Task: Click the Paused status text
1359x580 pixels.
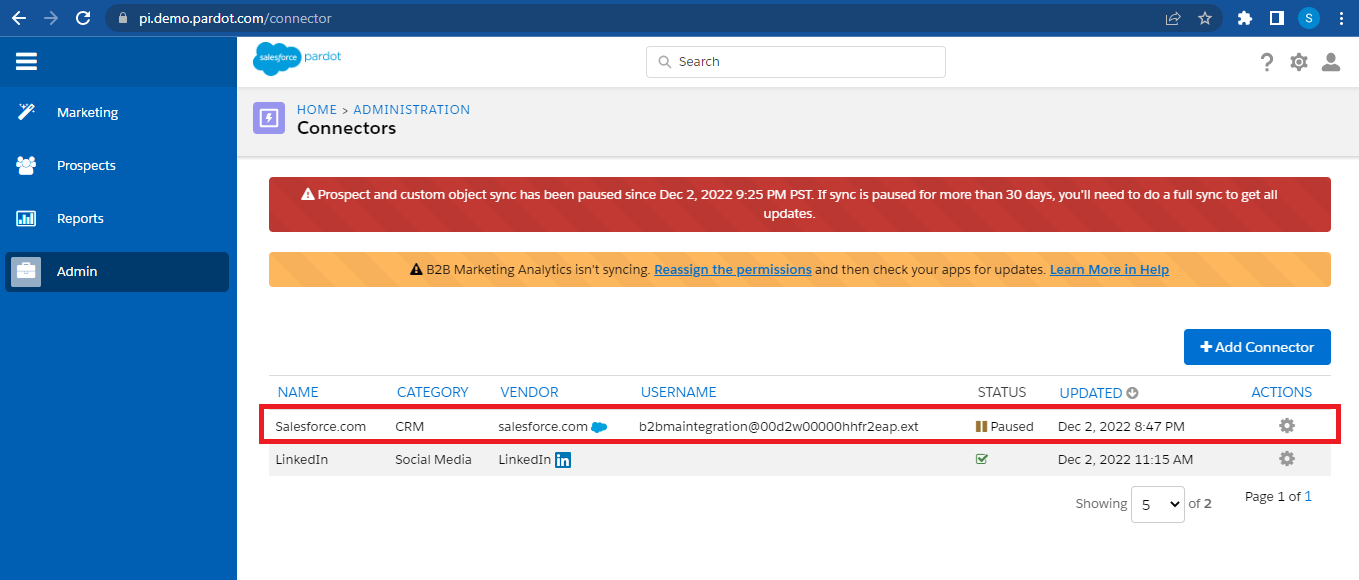Action: tap(1012, 426)
